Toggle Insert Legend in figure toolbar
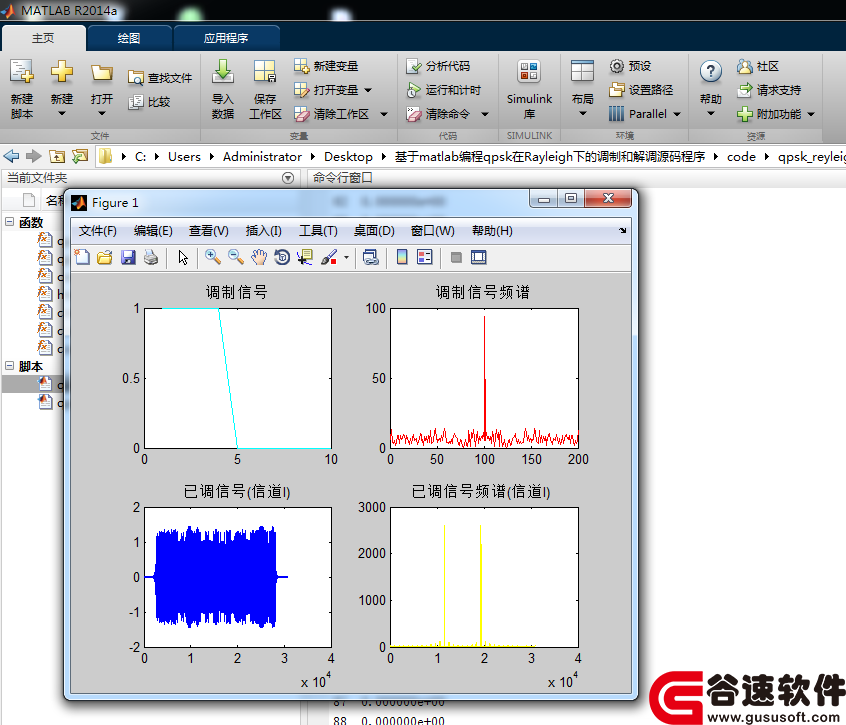The image size is (846, 725). point(425,257)
